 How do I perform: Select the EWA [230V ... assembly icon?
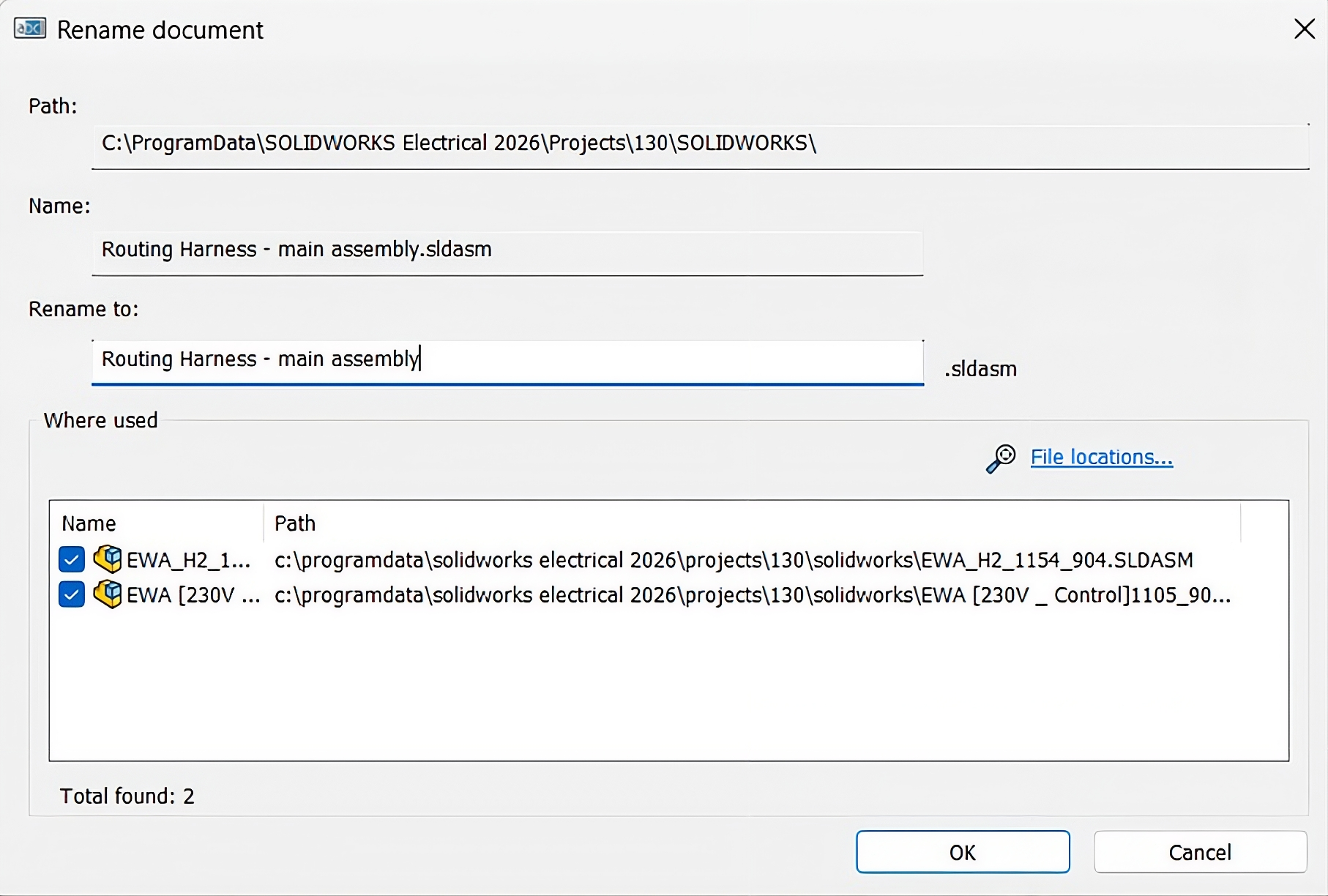tap(108, 595)
